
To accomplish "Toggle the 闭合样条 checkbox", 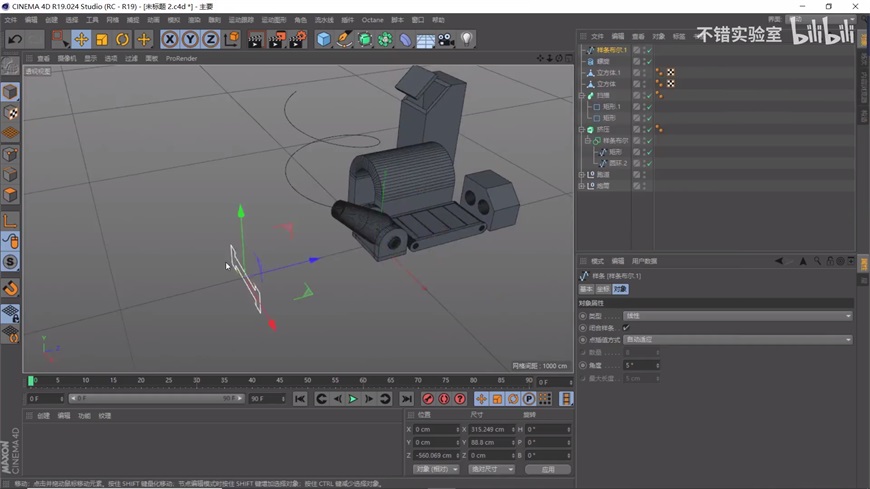I will pos(626,328).
